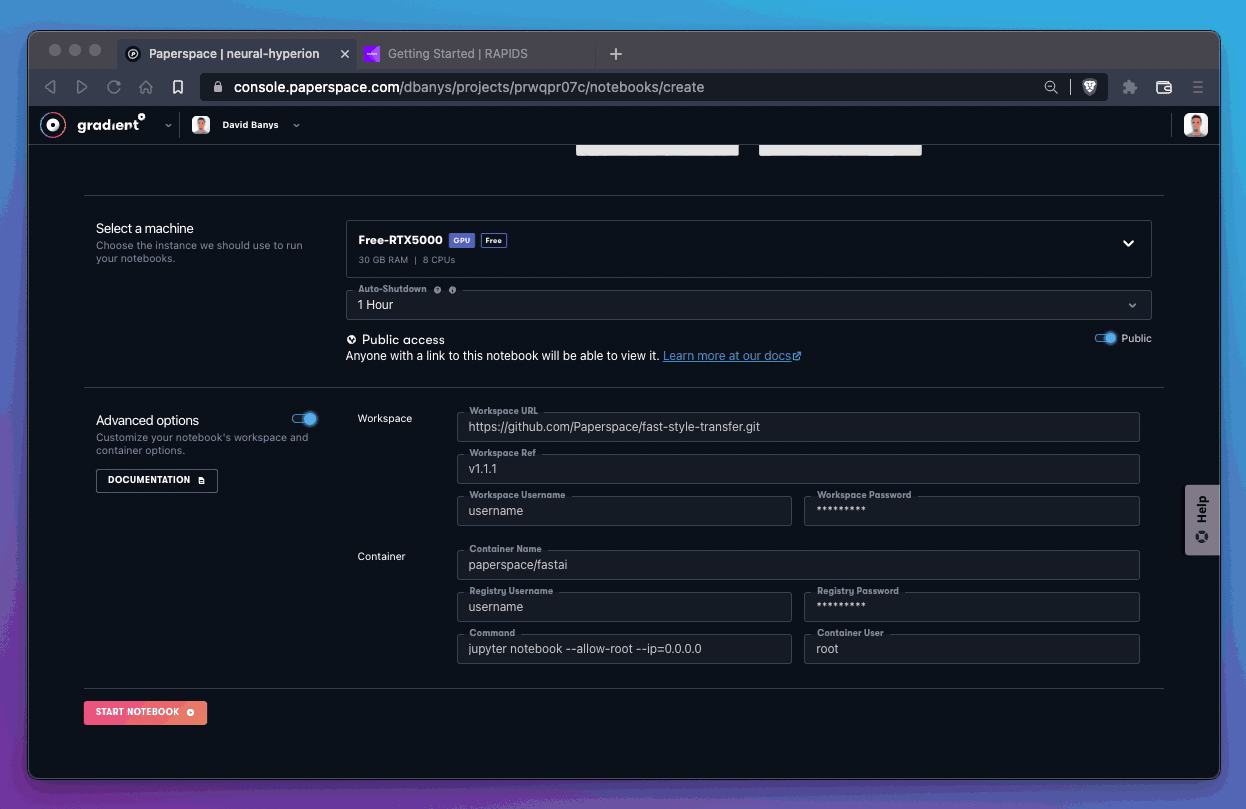Open the Auto-Shutdown 1 Hour dropdown

click(x=748, y=305)
